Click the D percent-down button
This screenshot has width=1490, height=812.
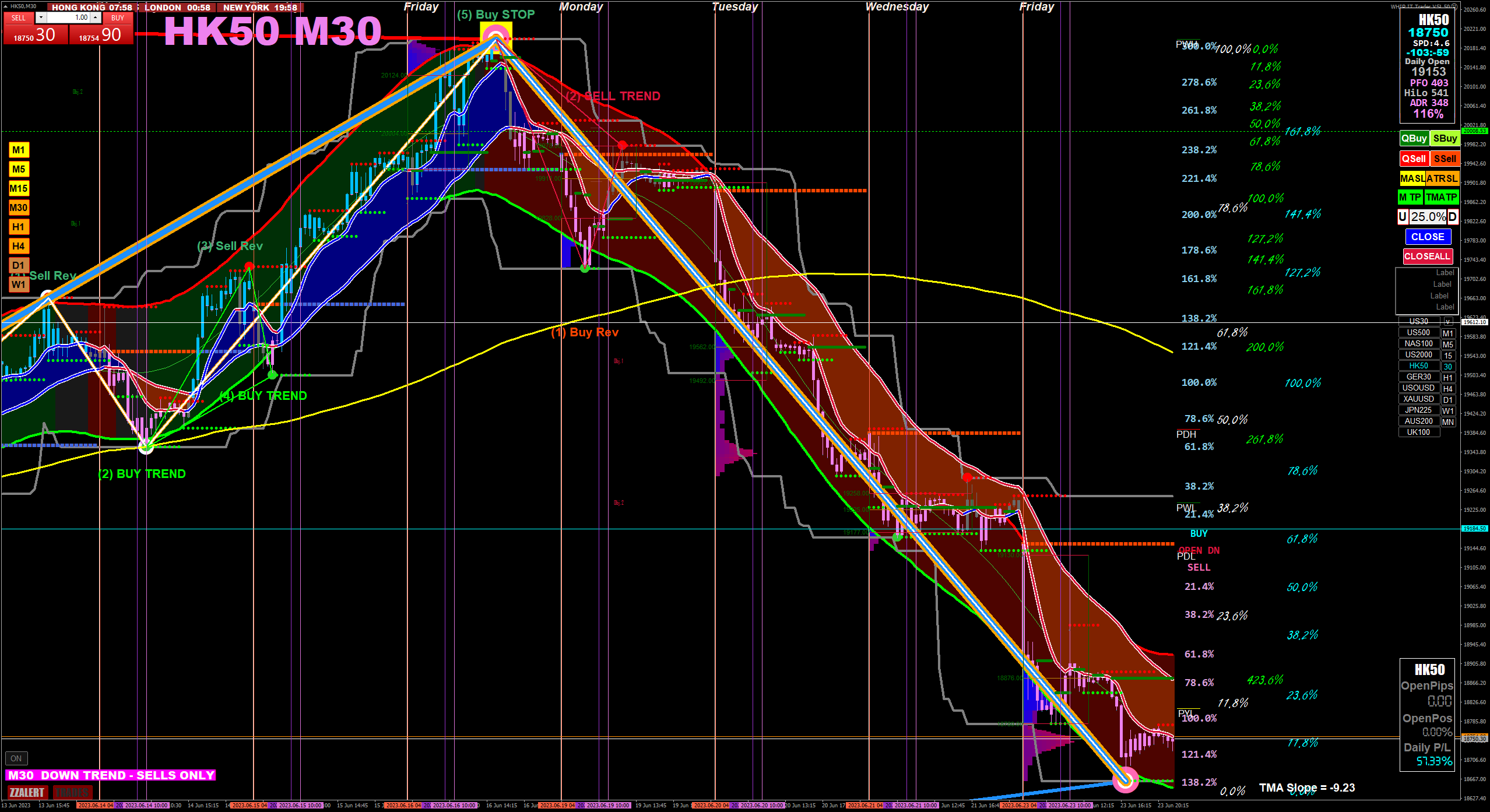click(x=1452, y=217)
